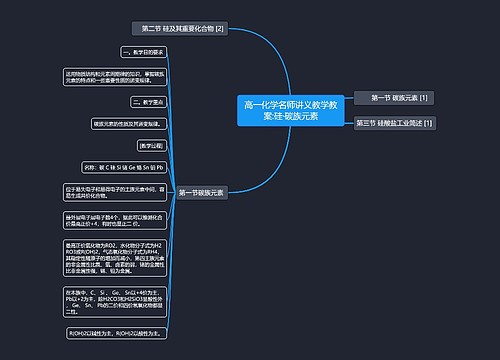Click the bottom node about R(OH)2
The image size is (500, 360).
116,333
